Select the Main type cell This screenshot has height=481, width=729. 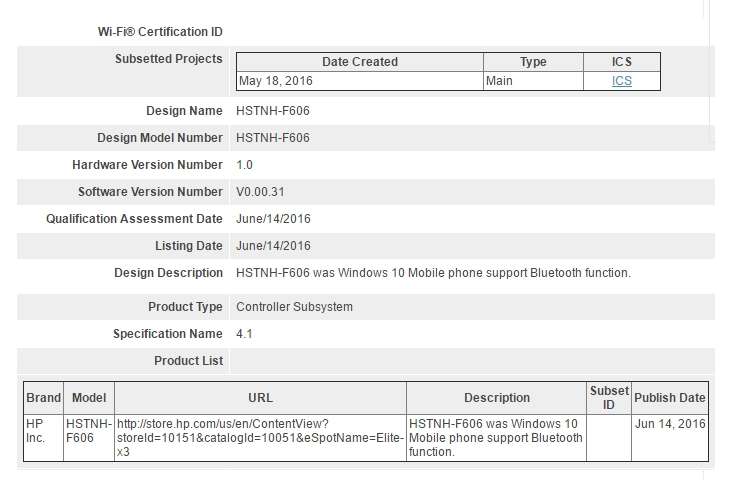click(x=533, y=81)
